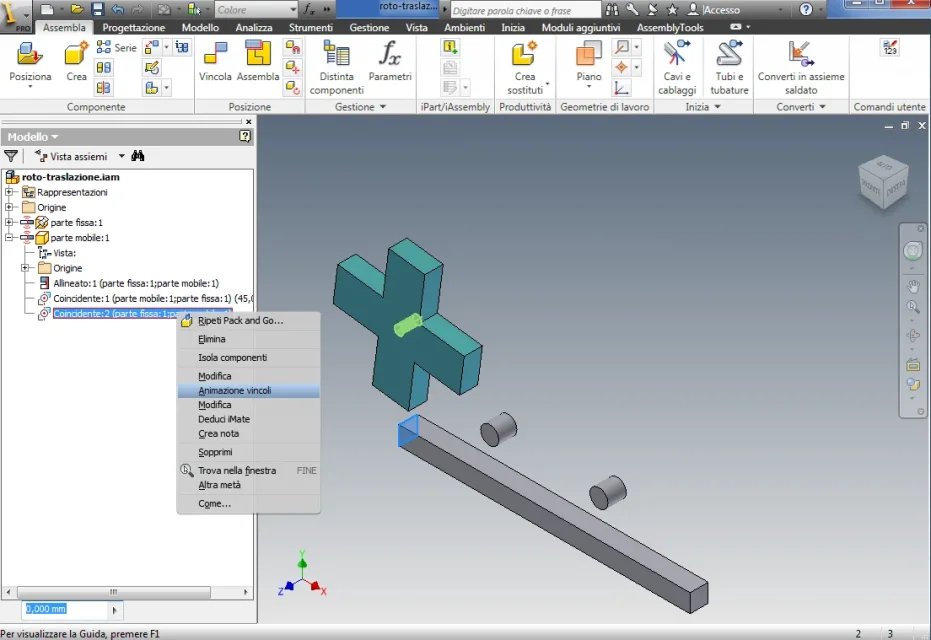This screenshot has height=640, width=931.
Task: Open the Parametri fx tool
Action: (x=390, y=55)
